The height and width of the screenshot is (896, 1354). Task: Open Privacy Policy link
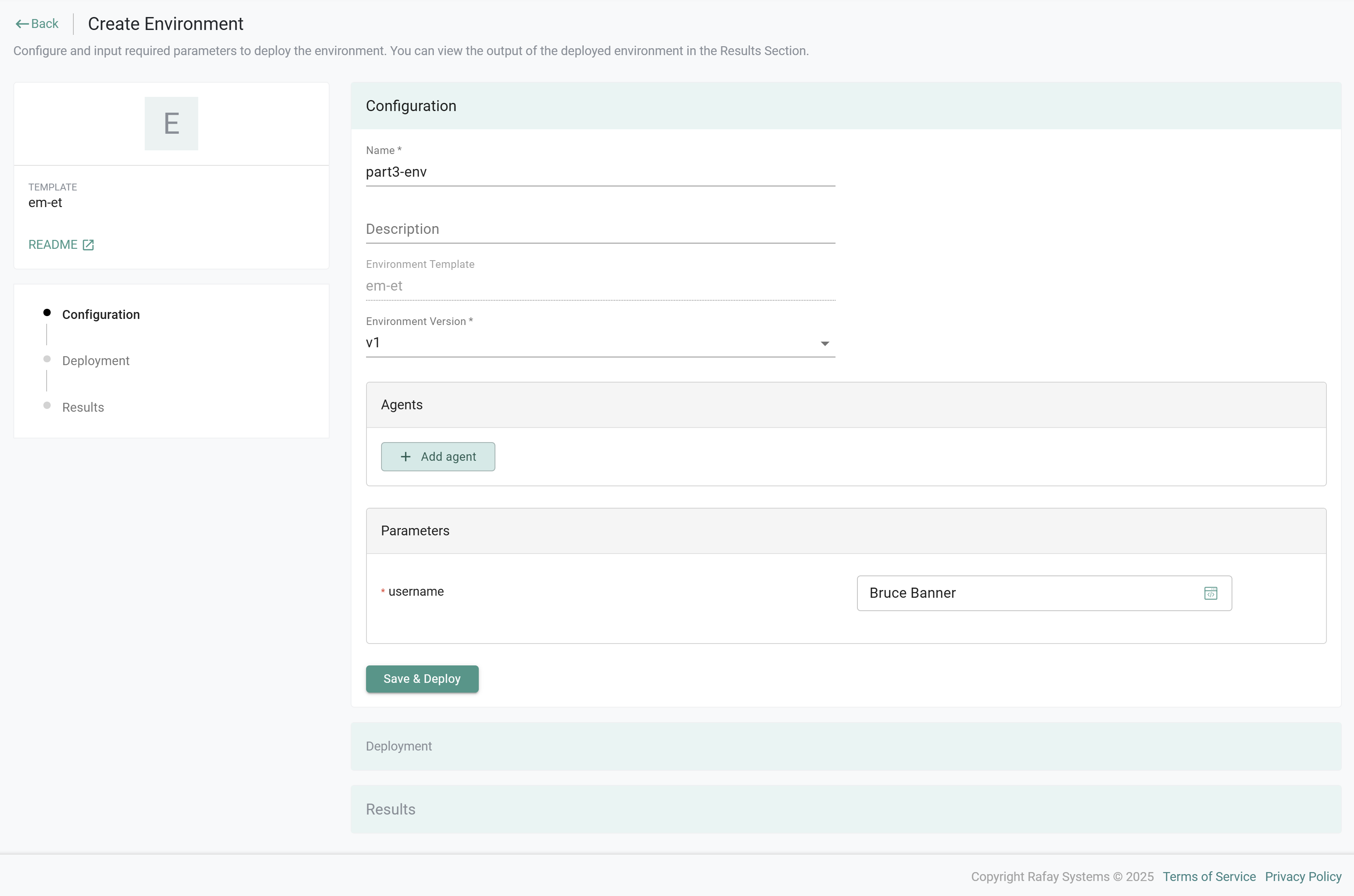coord(1303,877)
